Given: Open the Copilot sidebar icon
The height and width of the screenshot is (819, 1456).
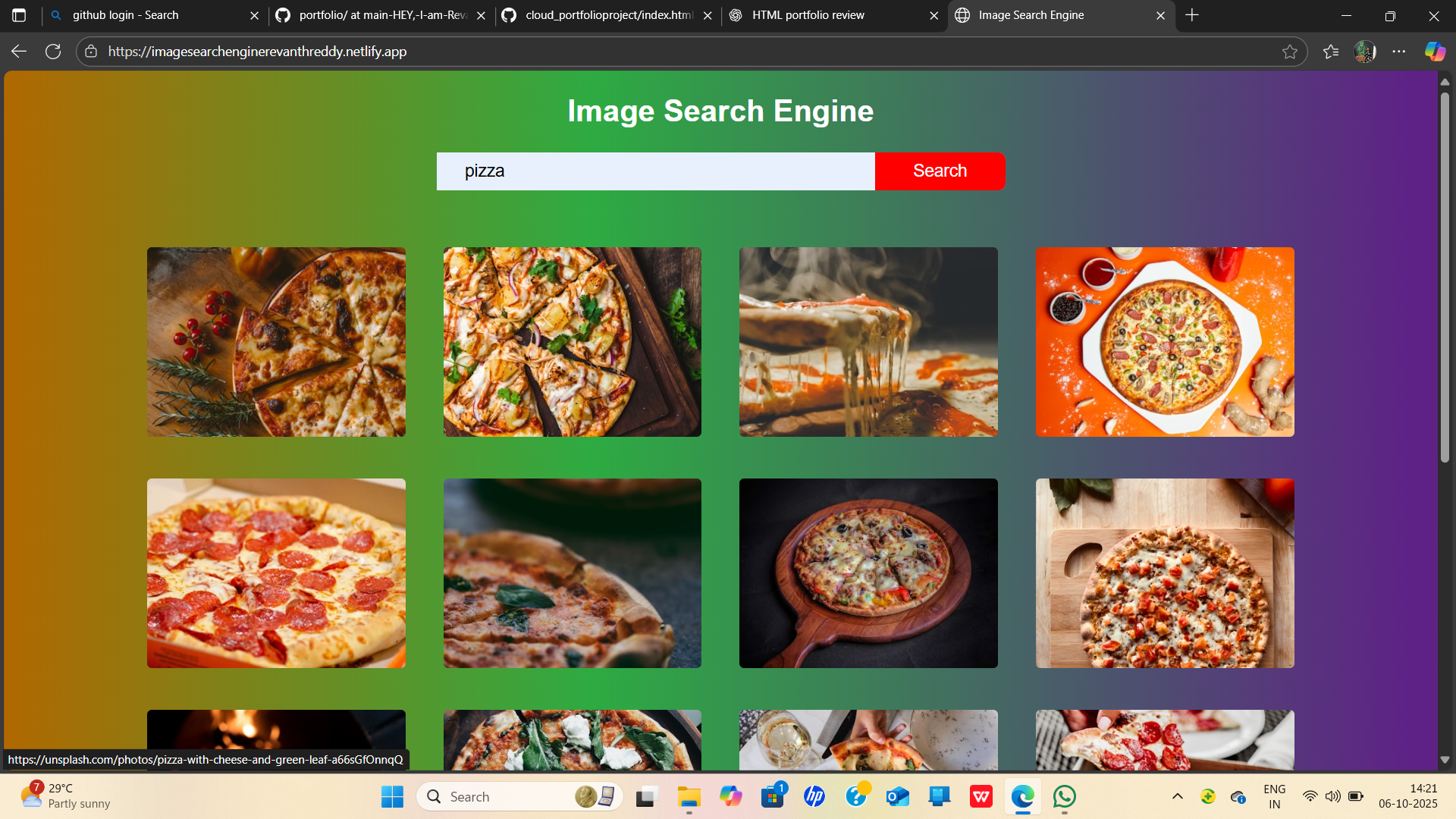Looking at the screenshot, I should pos(1435,52).
